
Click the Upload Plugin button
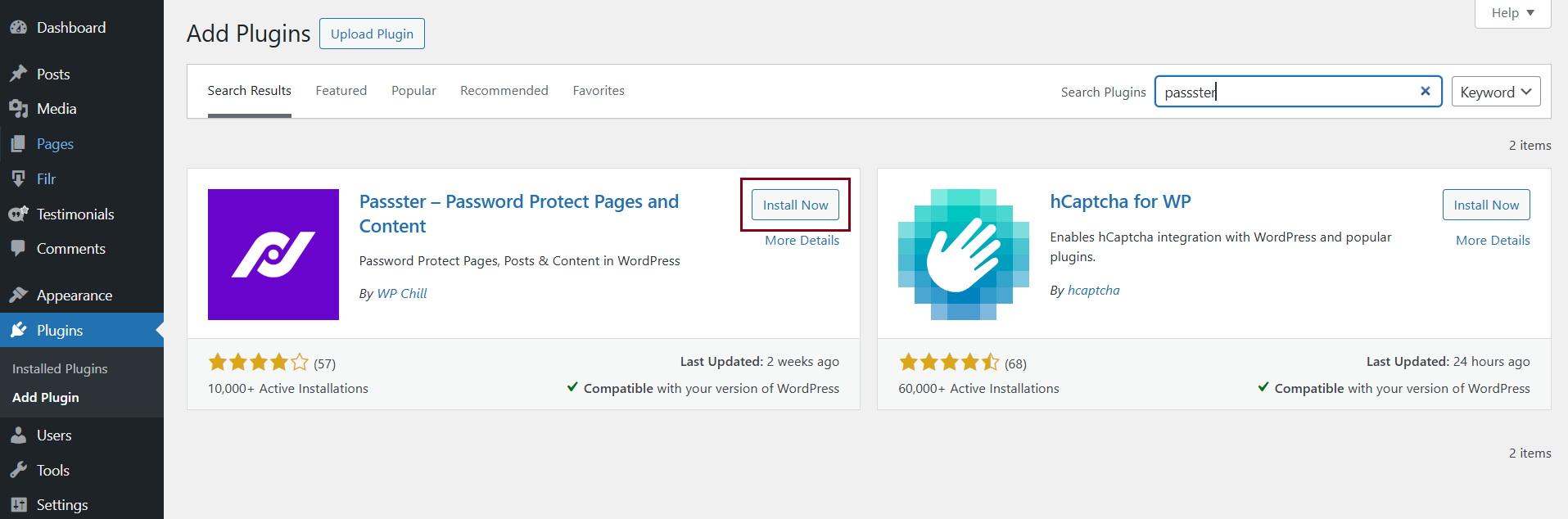[x=372, y=34]
